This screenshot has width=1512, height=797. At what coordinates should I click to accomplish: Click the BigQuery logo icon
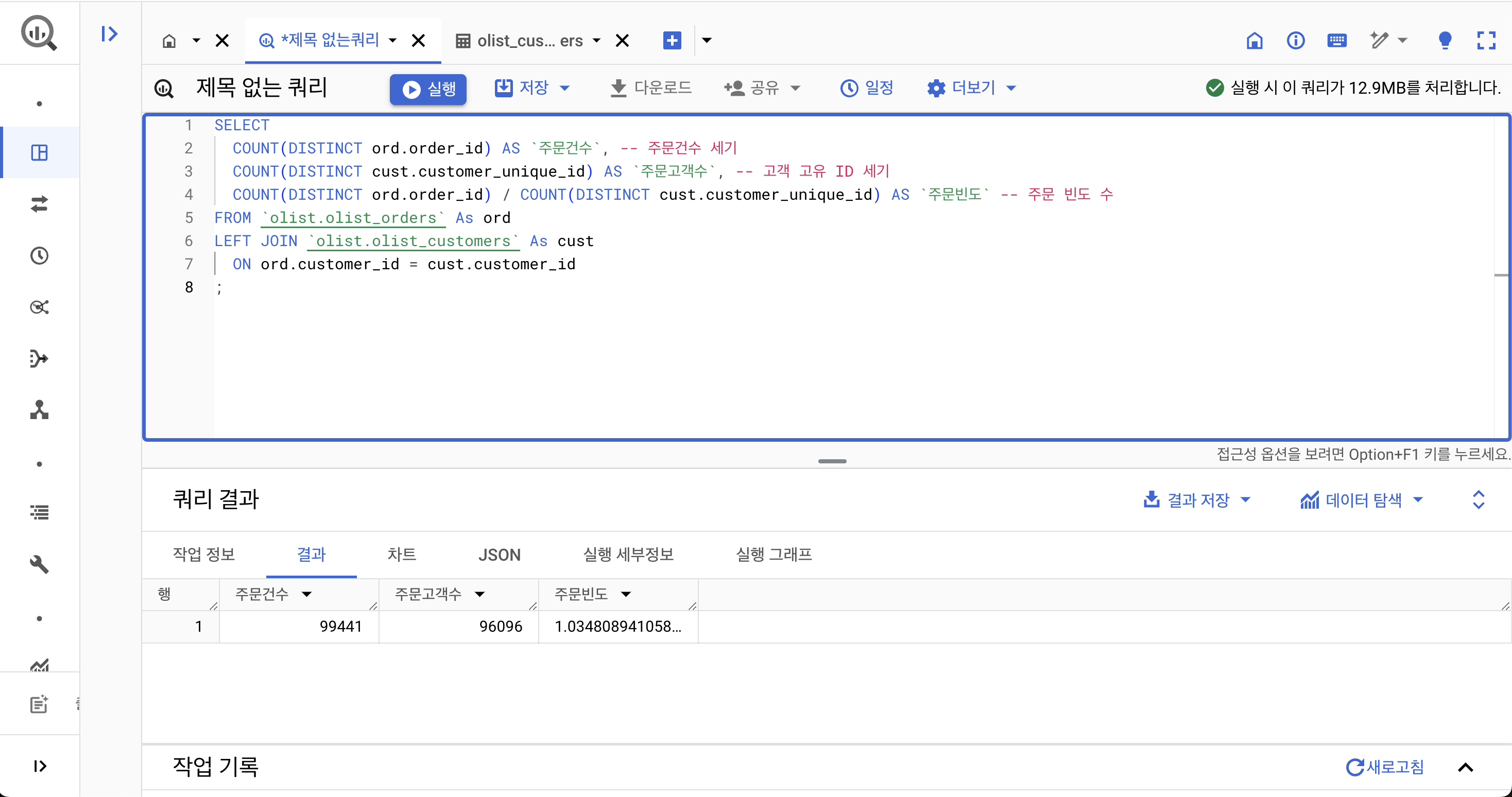39,33
